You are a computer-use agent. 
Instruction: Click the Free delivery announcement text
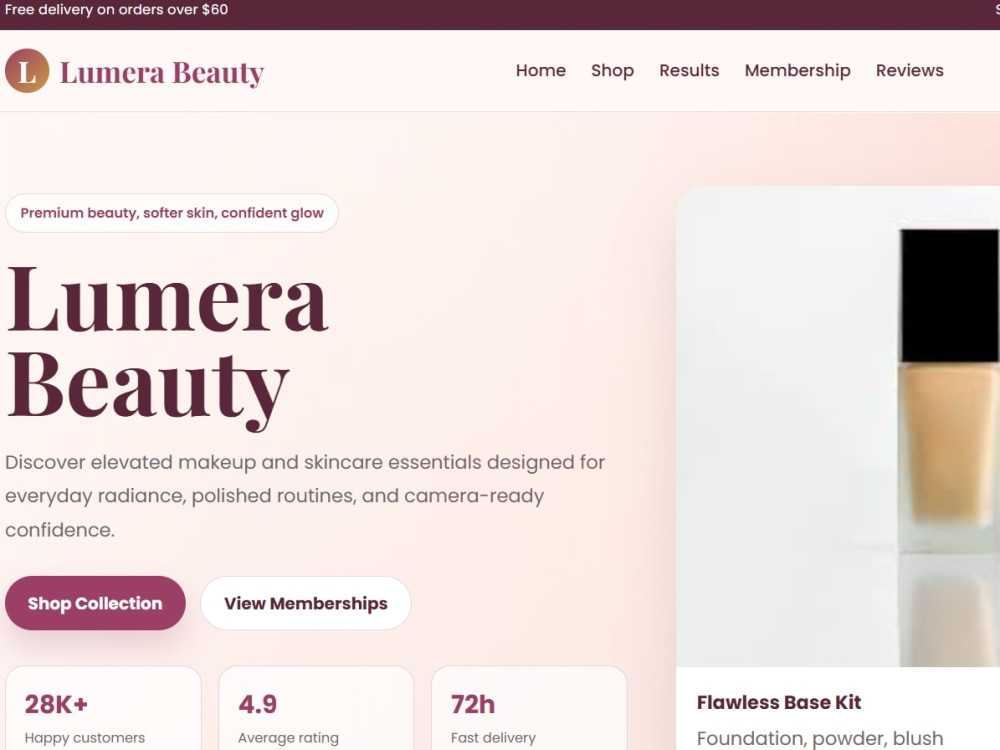[x=117, y=10]
